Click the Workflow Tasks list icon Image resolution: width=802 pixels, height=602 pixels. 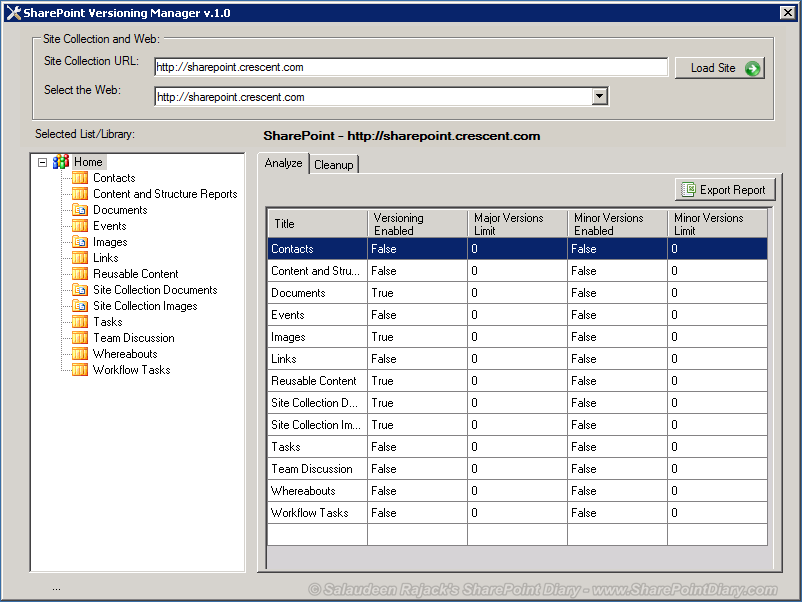coord(80,369)
